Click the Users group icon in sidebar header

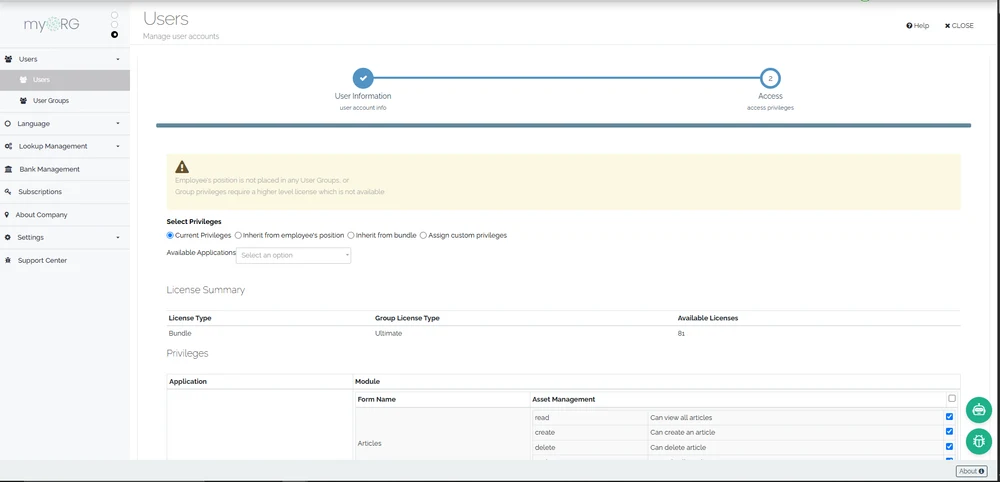[8, 59]
